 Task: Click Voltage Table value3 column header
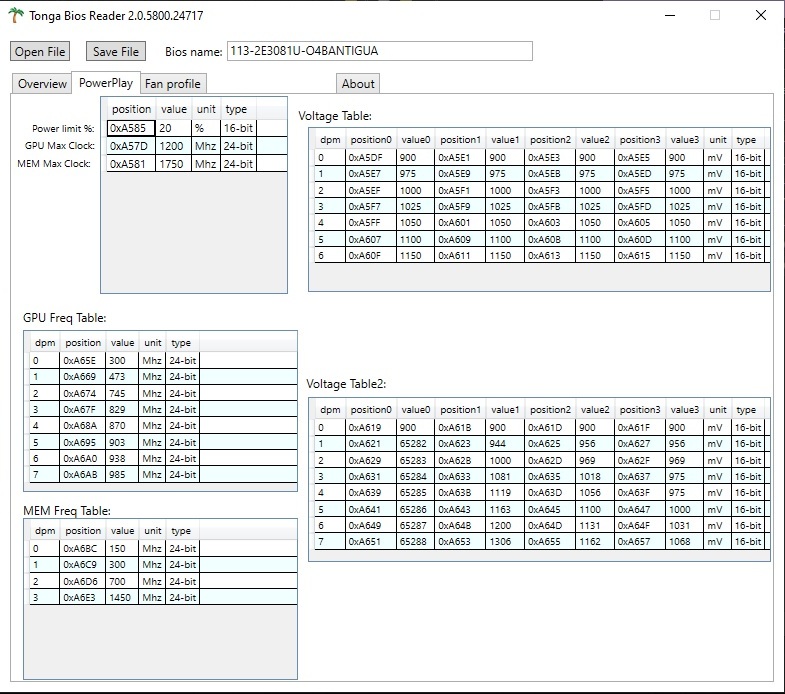click(684, 140)
